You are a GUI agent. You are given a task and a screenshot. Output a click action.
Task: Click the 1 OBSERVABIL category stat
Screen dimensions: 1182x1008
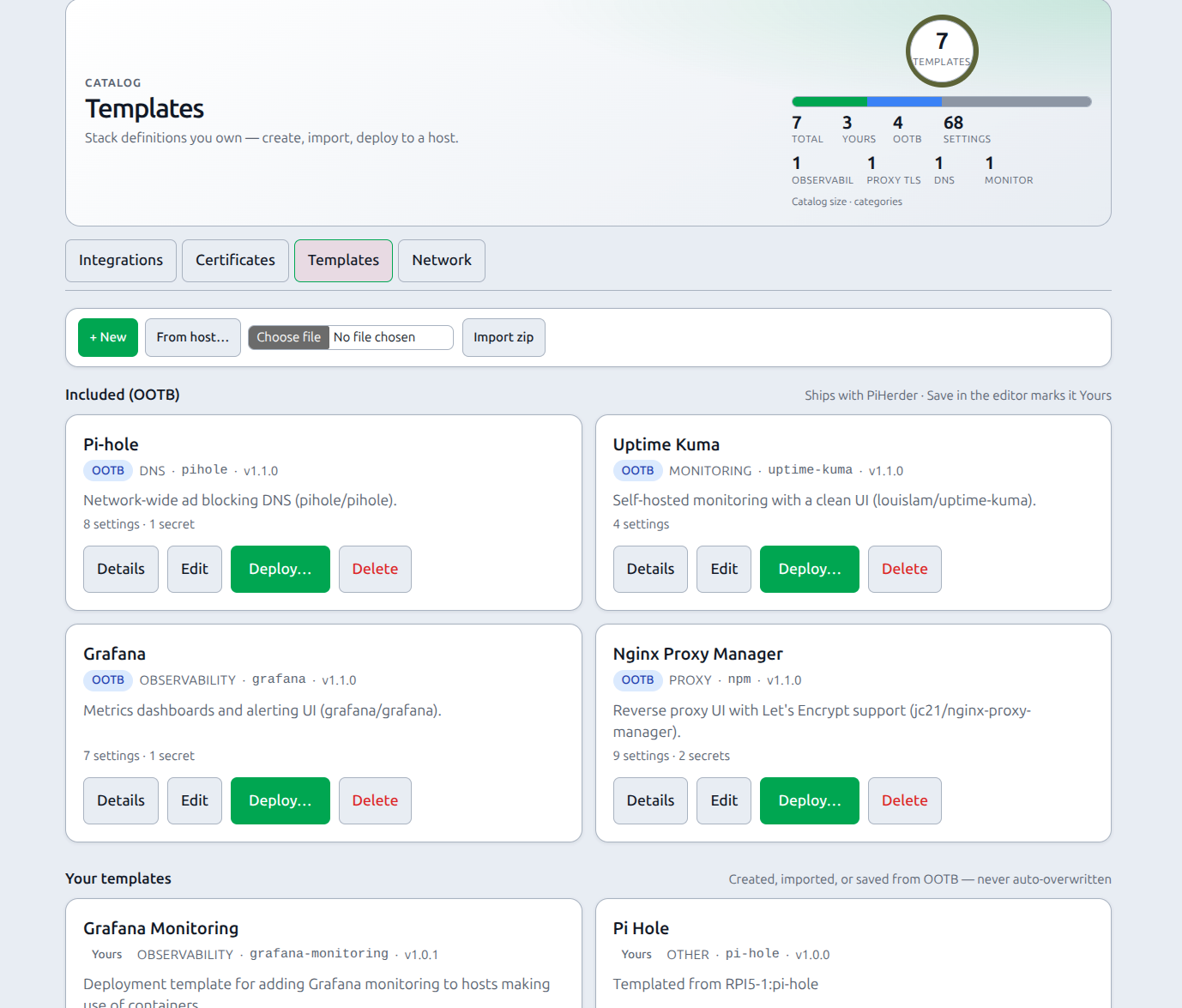pos(823,170)
